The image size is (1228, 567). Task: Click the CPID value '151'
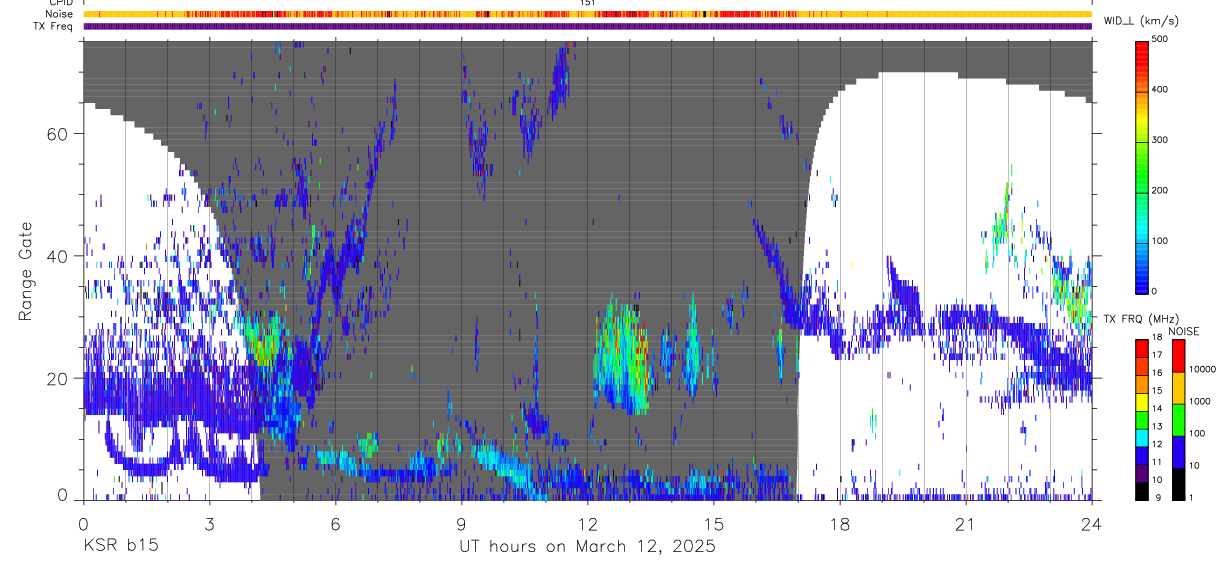[x=587, y=3]
